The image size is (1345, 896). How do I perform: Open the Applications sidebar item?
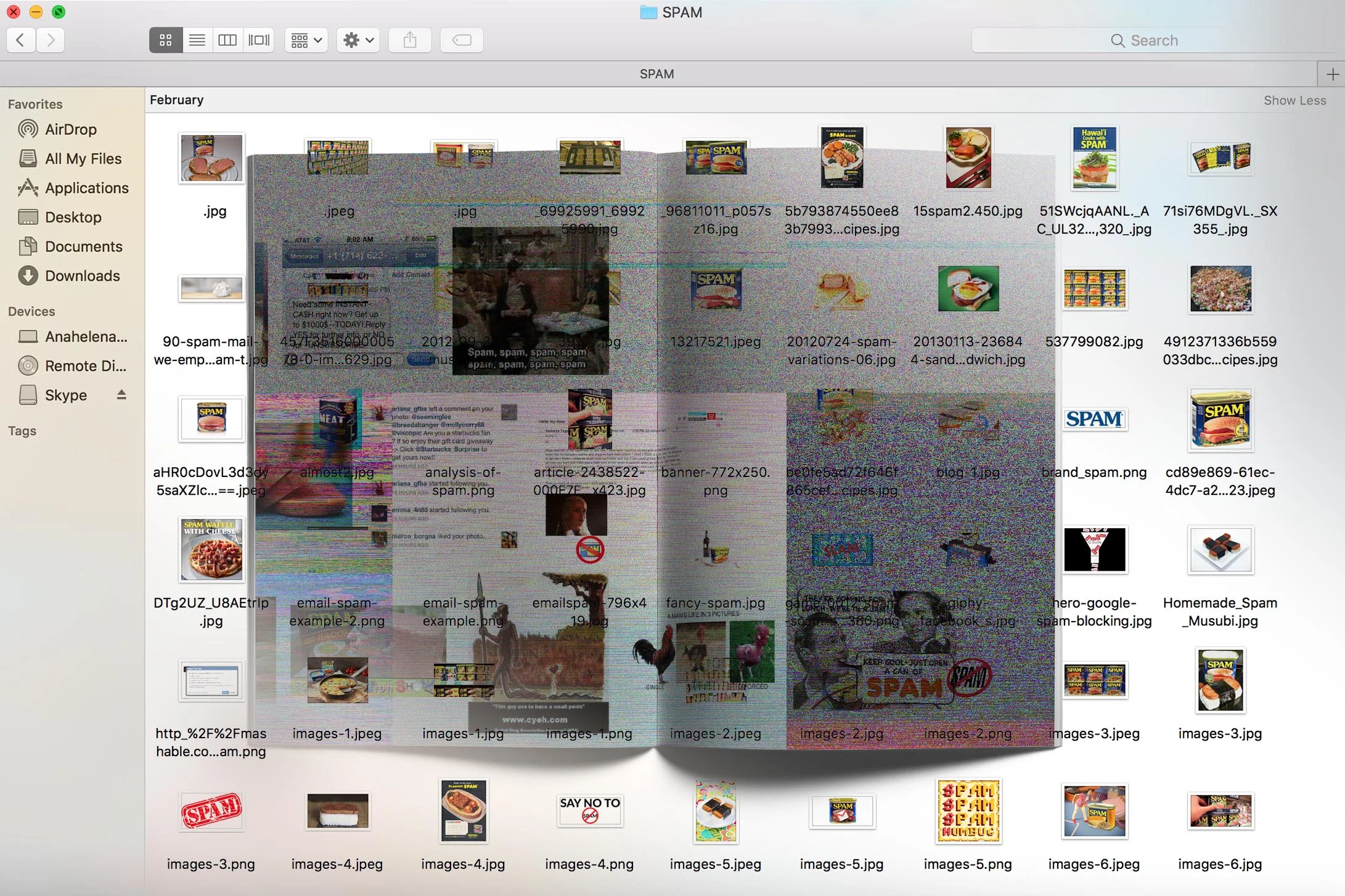[86, 188]
